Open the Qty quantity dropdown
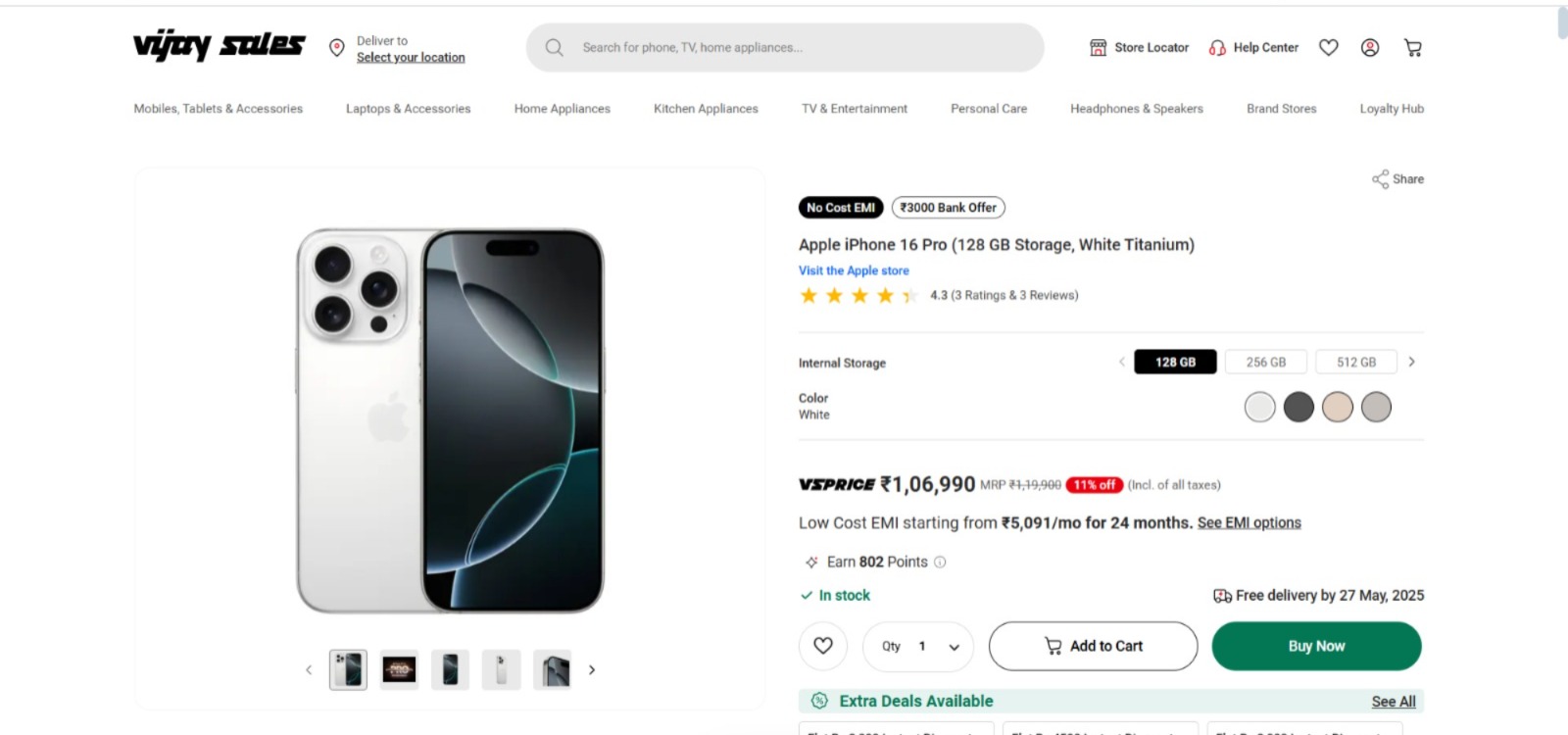This screenshot has width=1568, height=735. 918,647
